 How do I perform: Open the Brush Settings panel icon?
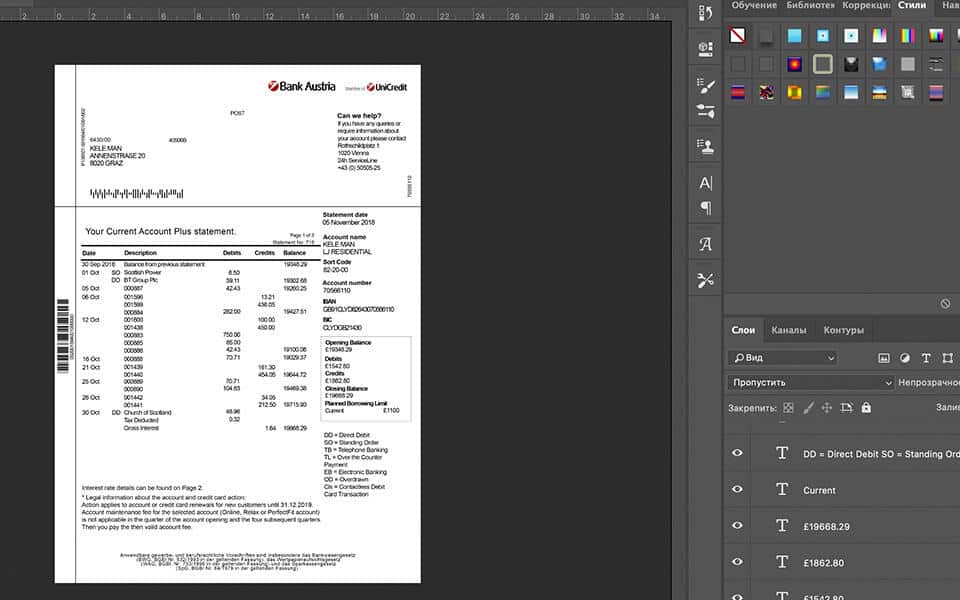[705, 85]
